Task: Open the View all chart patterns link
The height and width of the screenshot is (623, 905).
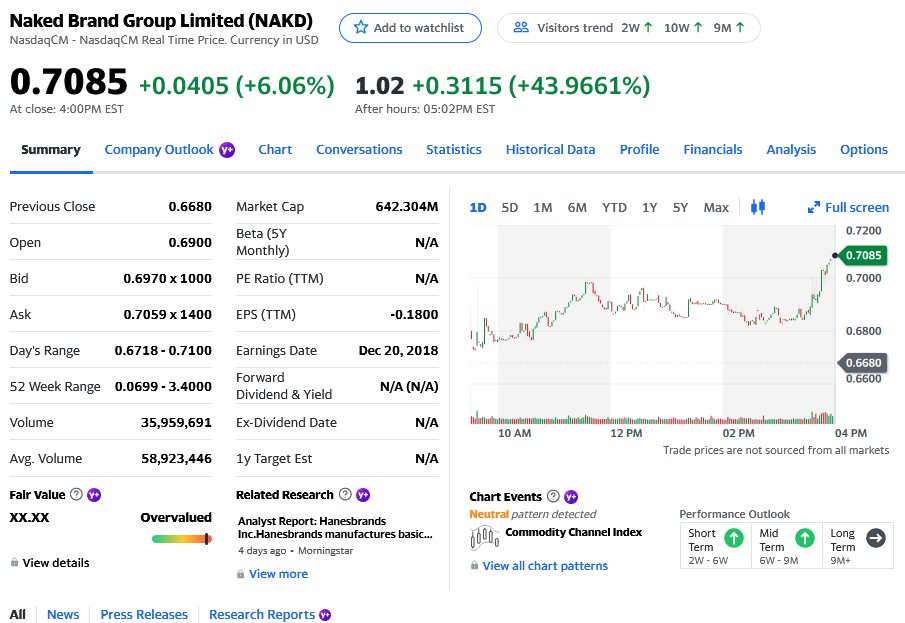Action: [545, 566]
